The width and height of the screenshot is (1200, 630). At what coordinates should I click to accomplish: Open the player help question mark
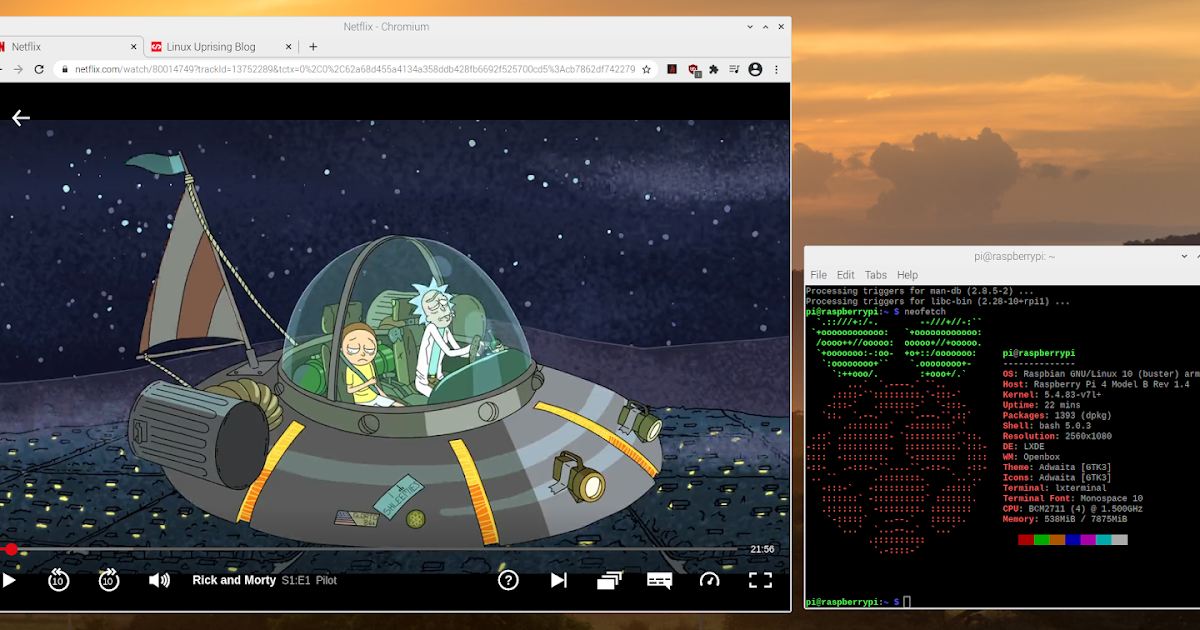(508, 580)
